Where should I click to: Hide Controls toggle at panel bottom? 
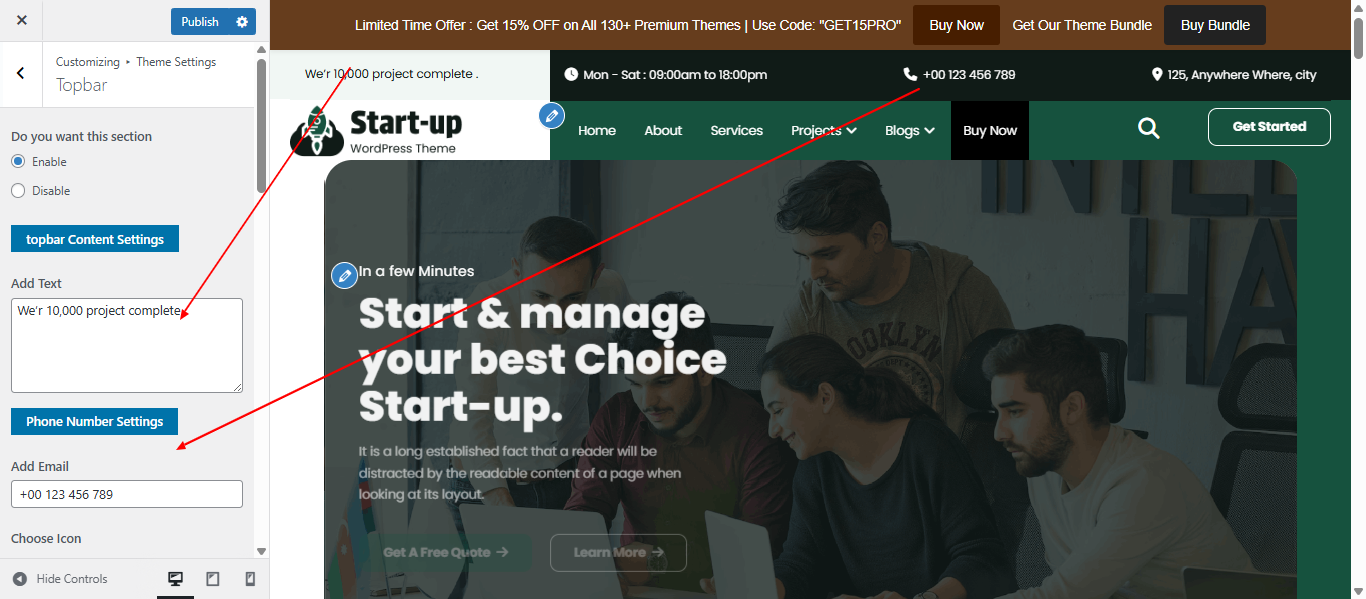click(x=60, y=579)
